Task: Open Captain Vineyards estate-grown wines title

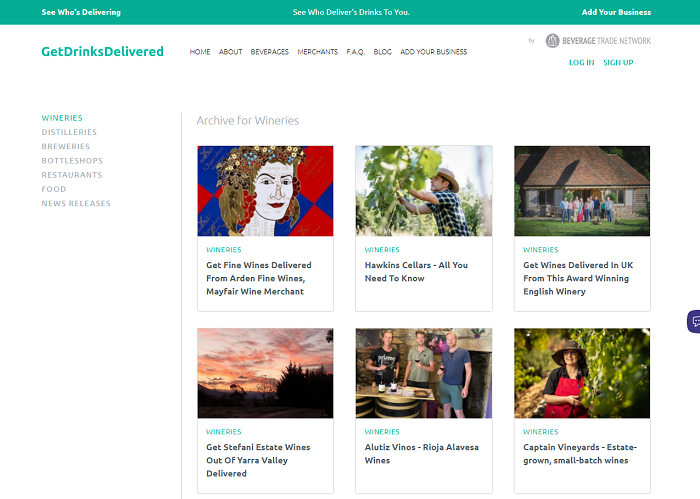Action: (x=580, y=453)
